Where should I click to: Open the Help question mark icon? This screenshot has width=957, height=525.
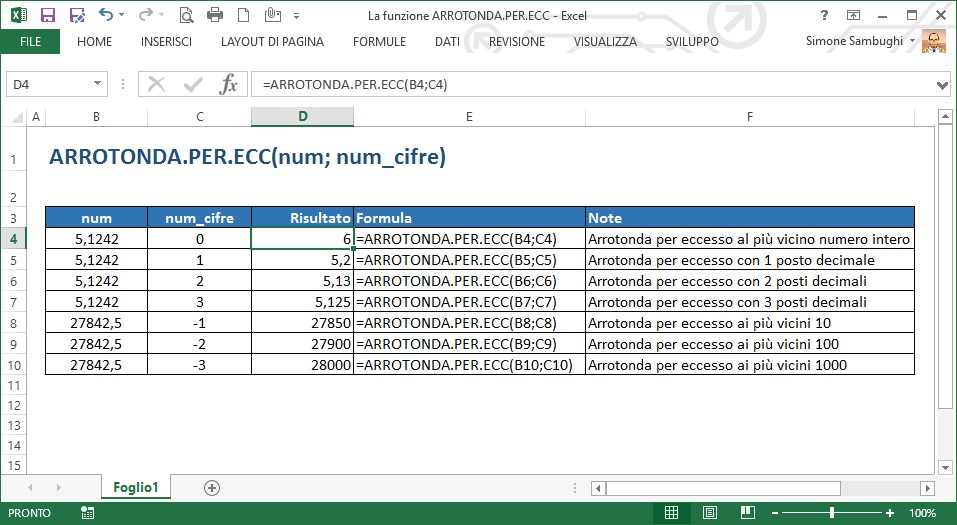(x=825, y=15)
